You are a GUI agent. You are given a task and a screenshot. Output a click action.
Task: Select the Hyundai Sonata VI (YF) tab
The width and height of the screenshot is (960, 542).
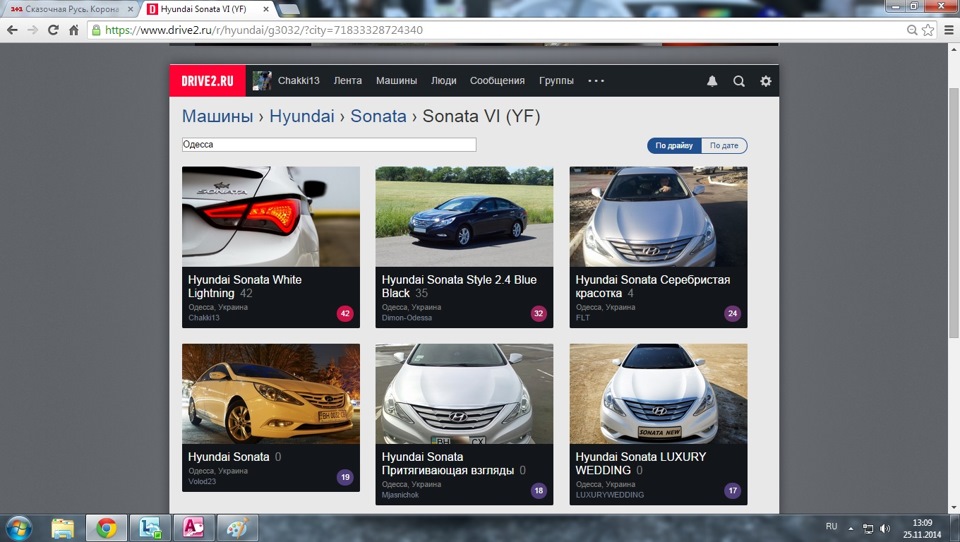(x=203, y=9)
